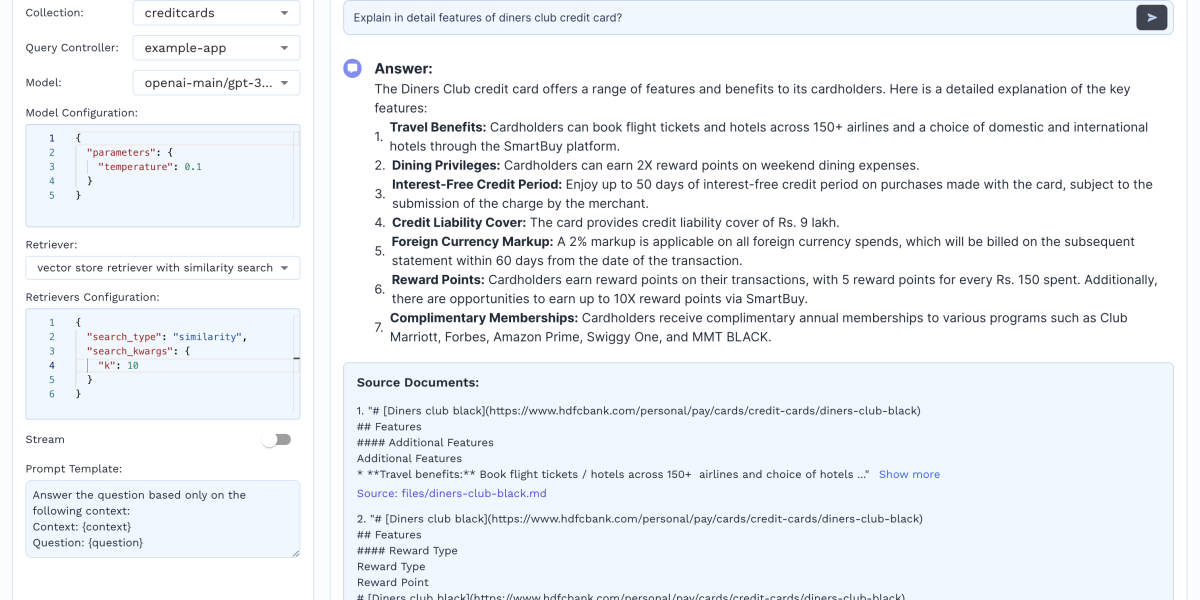This screenshot has width=1200, height=600.
Task: Click the Answer chat bubble icon
Action: (x=352, y=68)
